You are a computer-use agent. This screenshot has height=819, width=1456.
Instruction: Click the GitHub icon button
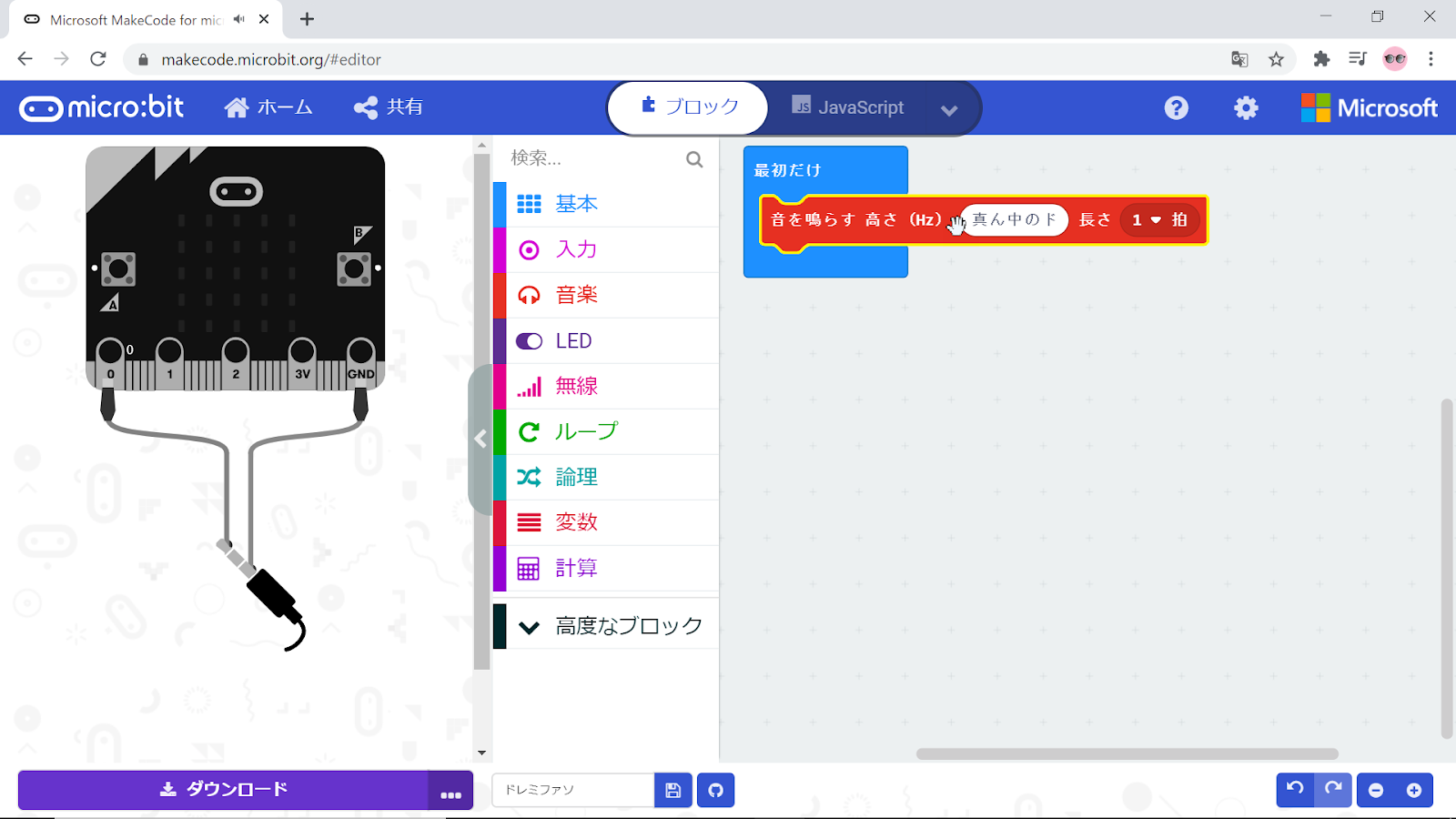pyautogui.click(x=716, y=790)
